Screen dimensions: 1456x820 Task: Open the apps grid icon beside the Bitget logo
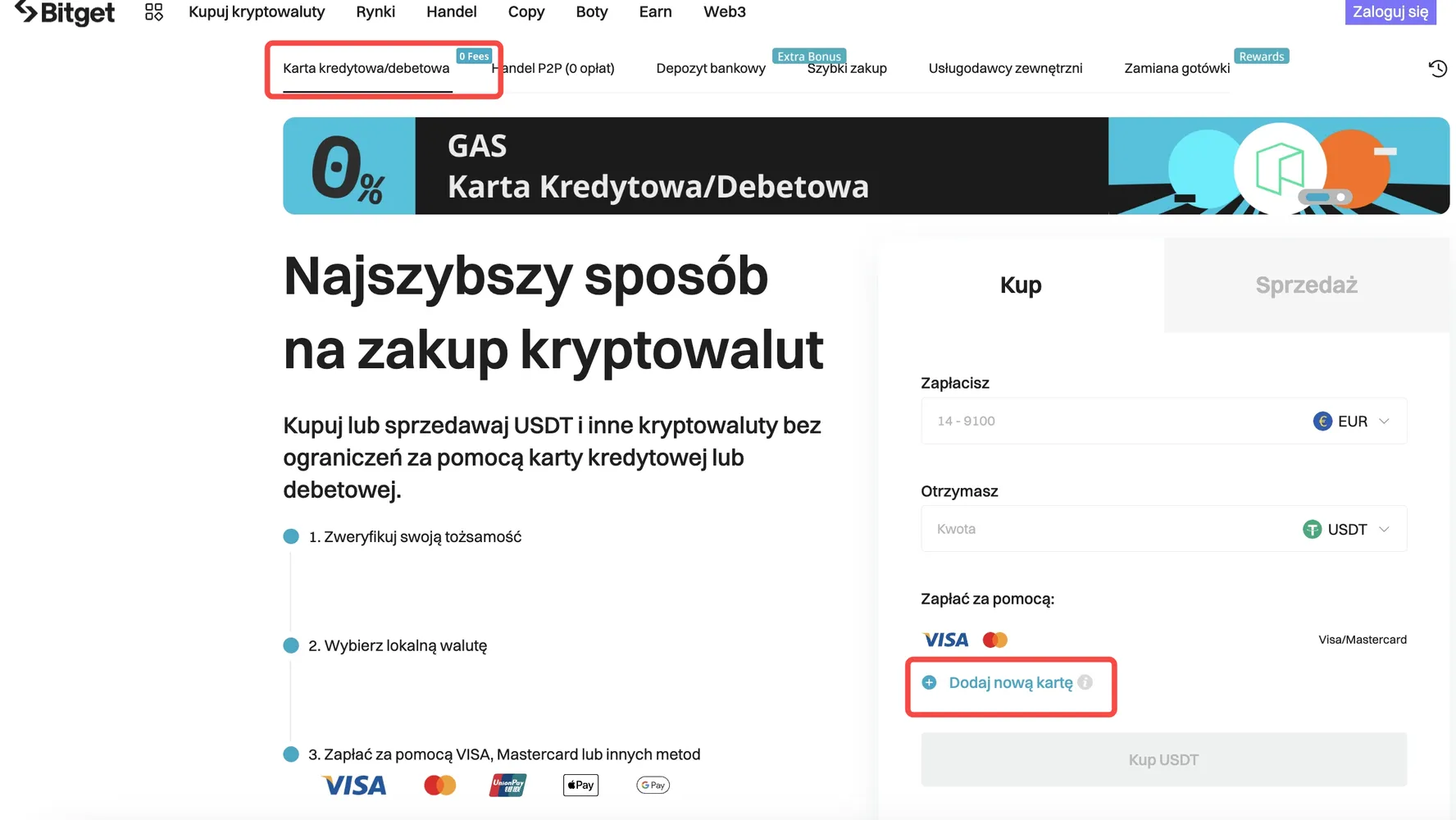point(153,11)
